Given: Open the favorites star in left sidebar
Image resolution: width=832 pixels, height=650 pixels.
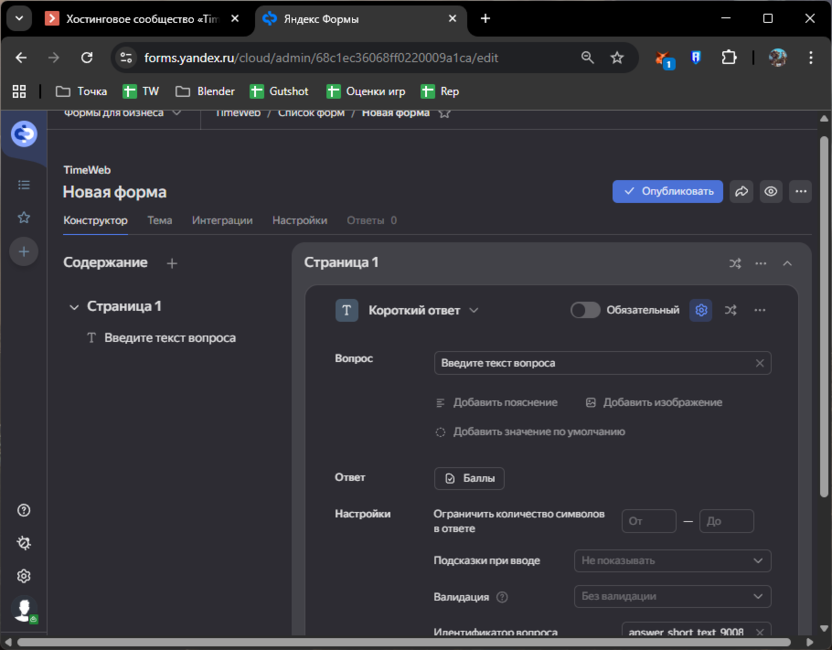Looking at the screenshot, I should point(24,217).
